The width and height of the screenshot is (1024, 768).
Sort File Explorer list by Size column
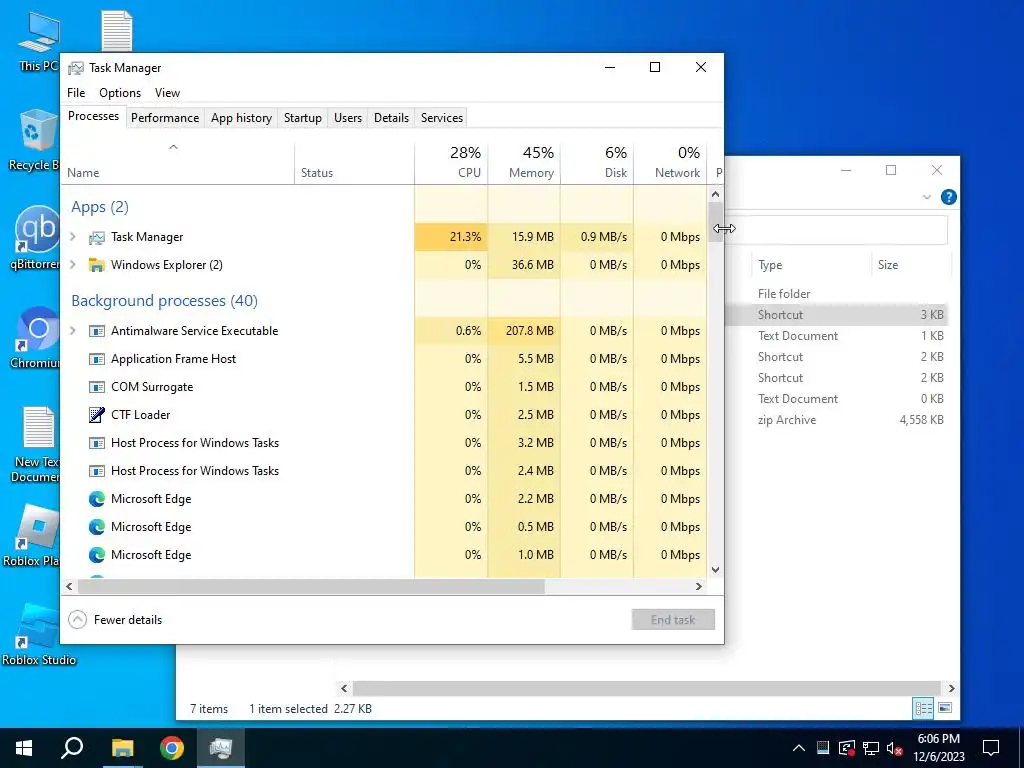click(910, 265)
